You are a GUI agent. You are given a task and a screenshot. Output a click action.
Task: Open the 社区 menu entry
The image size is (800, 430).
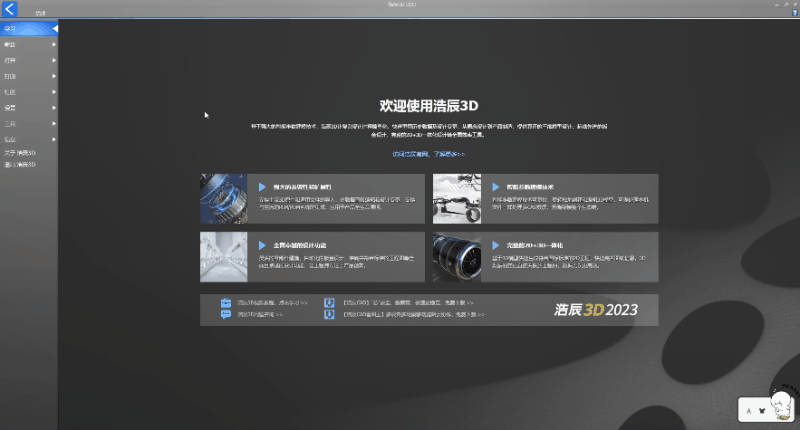pos(29,92)
